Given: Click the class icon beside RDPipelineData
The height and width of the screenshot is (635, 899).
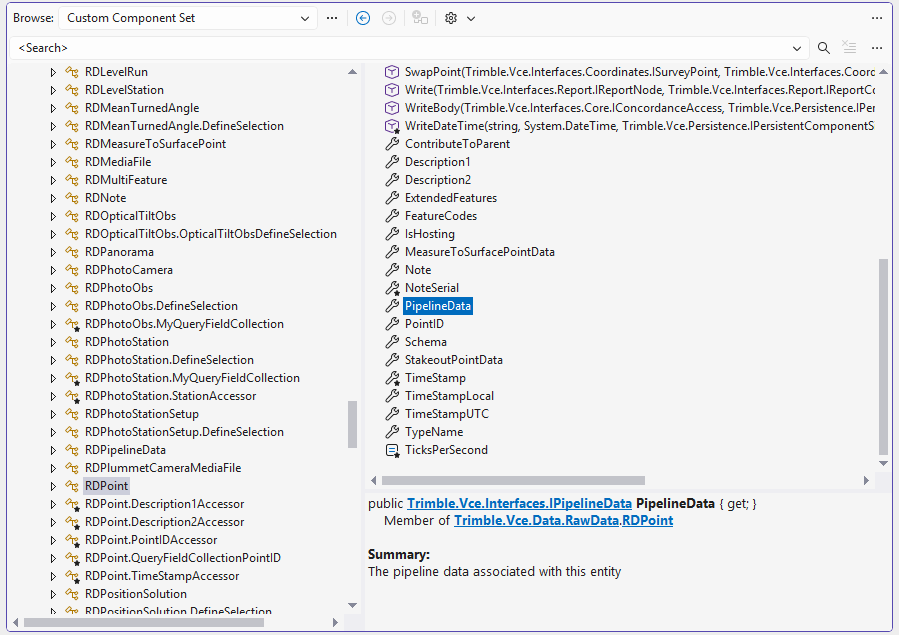Looking at the screenshot, I should pos(72,450).
